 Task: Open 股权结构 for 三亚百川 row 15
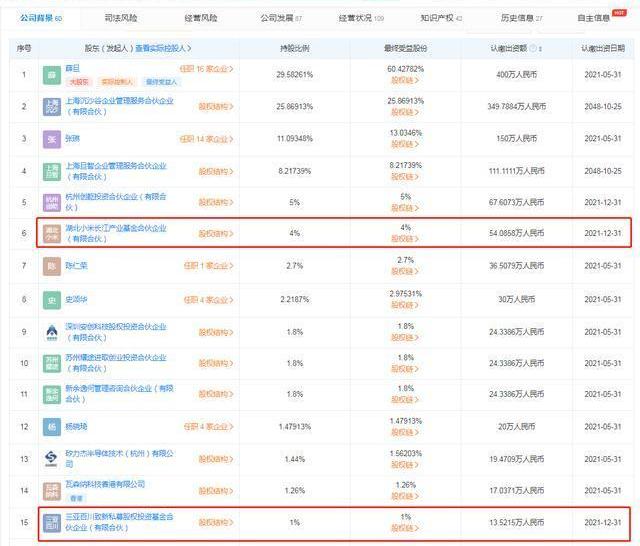pos(216,522)
